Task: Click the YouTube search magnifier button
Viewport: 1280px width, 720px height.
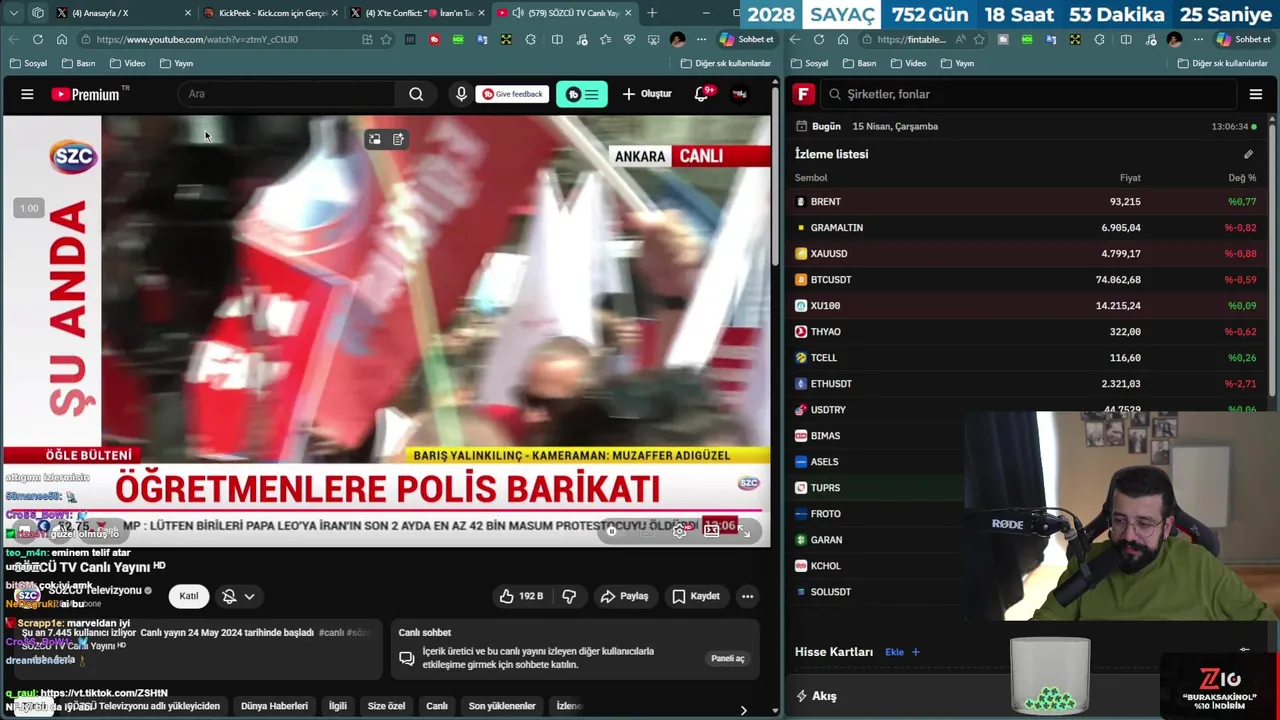Action: pyautogui.click(x=416, y=94)
